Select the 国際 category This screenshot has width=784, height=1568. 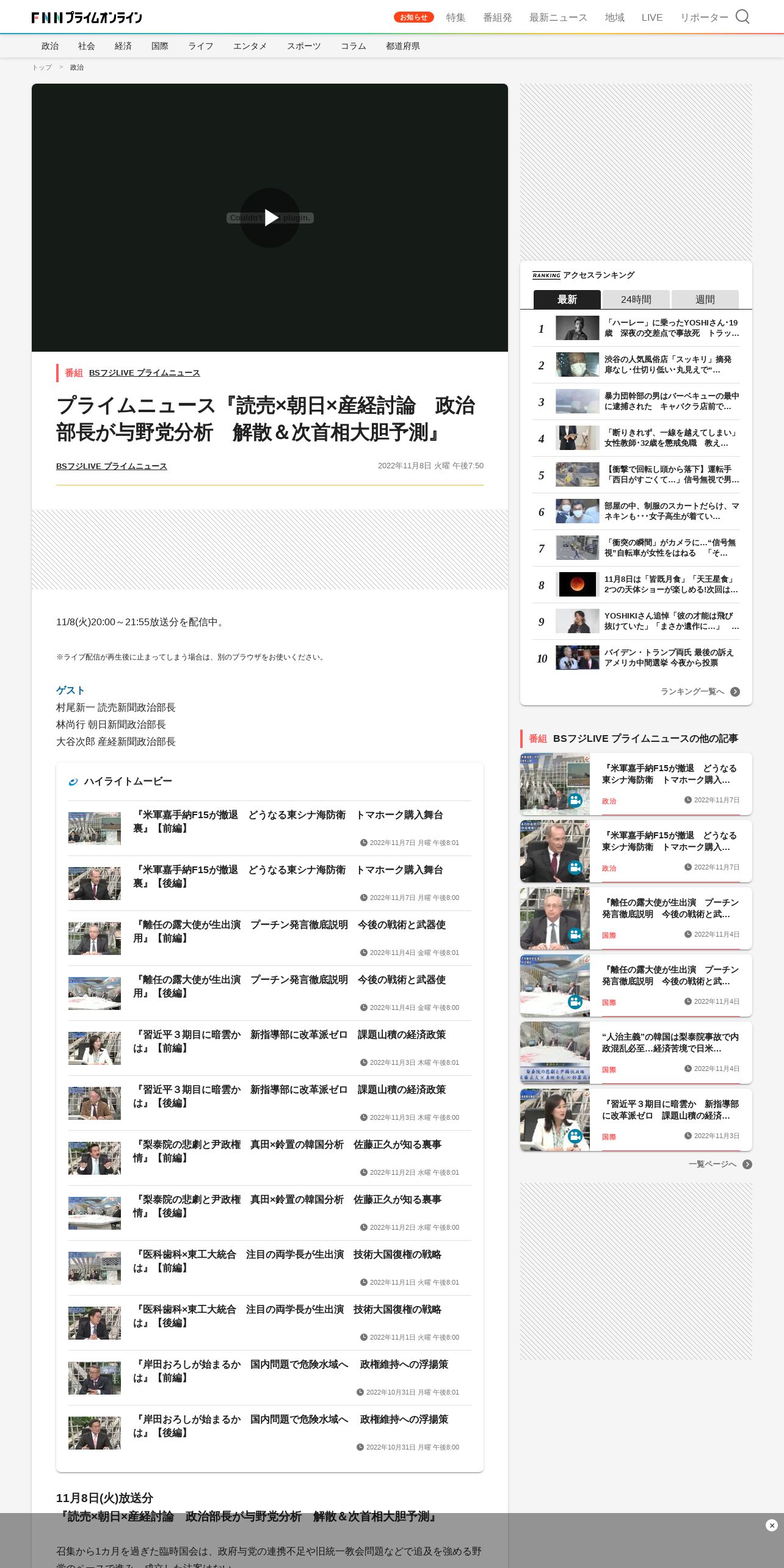tap(160, 46)
